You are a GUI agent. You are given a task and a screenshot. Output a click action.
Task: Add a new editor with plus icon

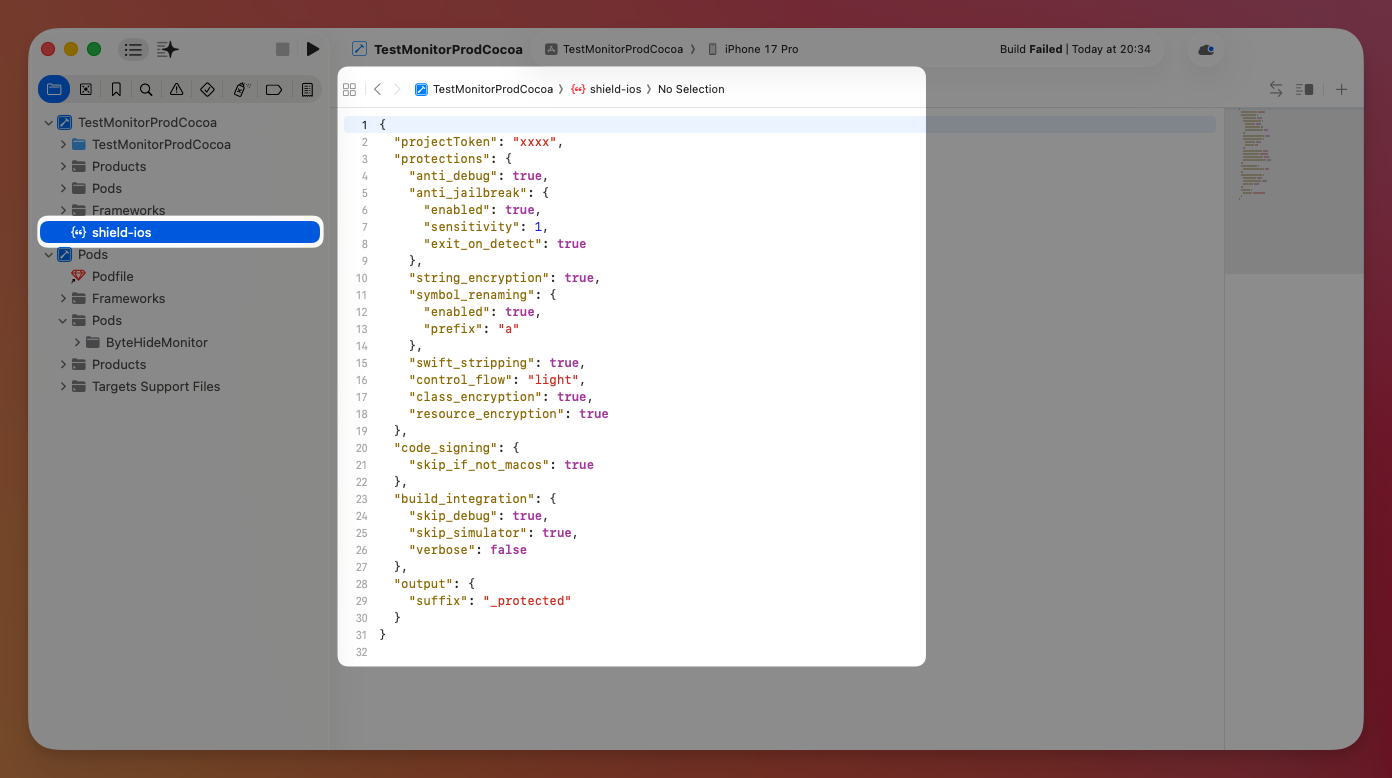(x=1342, y=89)
